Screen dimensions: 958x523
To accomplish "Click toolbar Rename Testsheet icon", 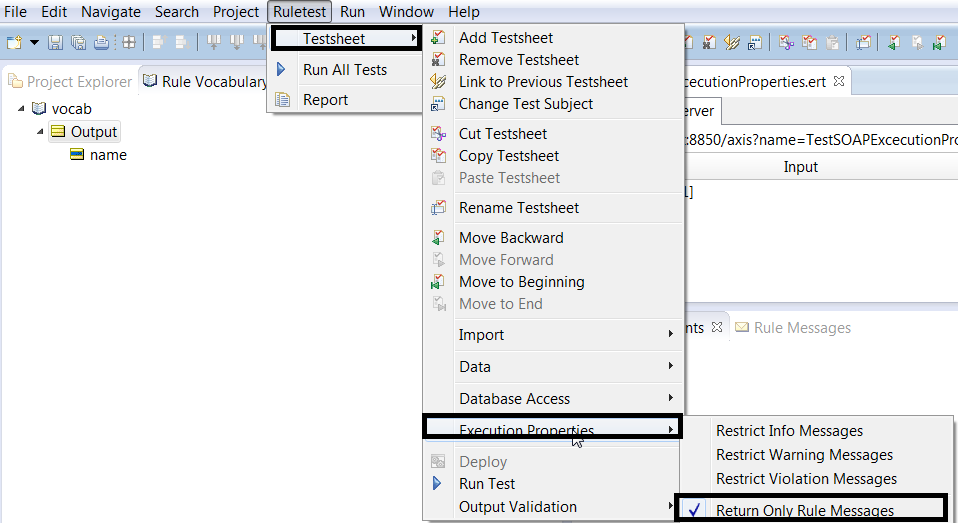I will point(863,42).
